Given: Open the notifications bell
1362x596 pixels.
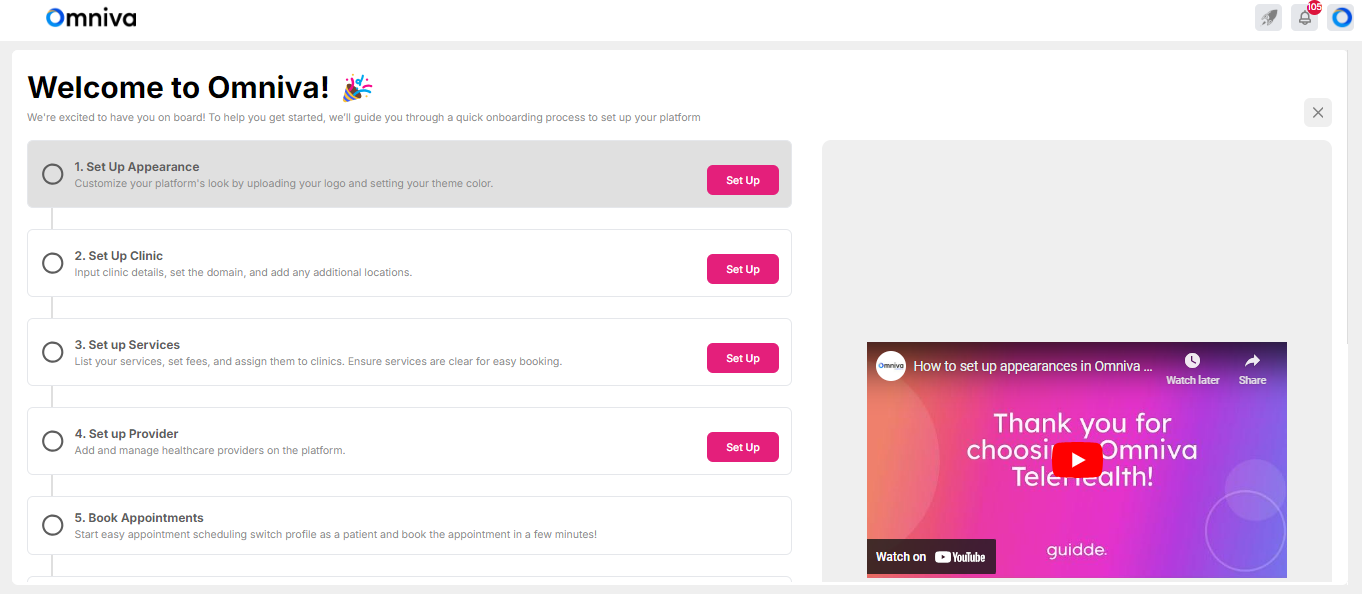Looking at the screenshot, I should tap(1304, 18).
